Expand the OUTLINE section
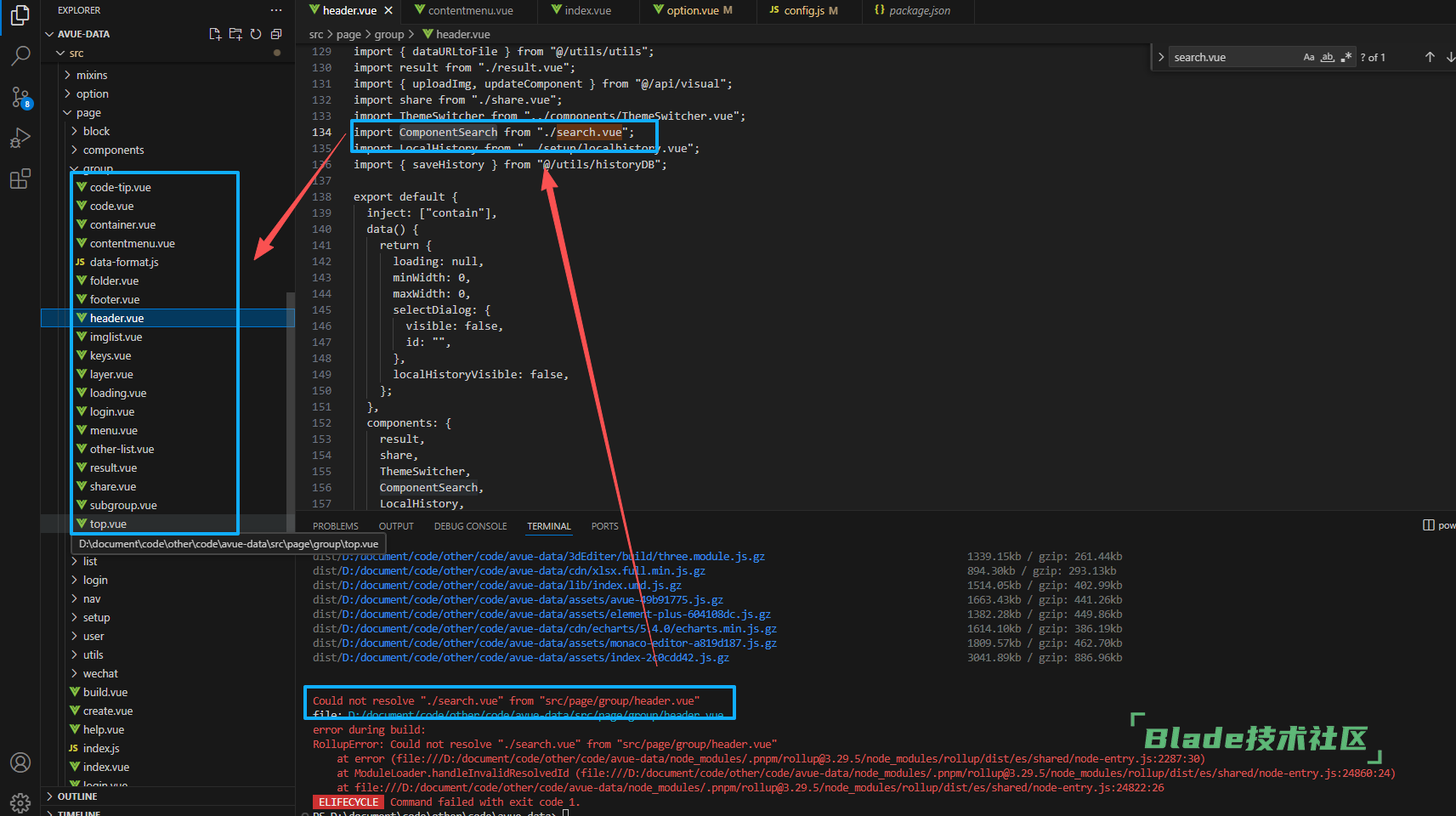This screenshot has height=816, width=1456. coord(76,796)
